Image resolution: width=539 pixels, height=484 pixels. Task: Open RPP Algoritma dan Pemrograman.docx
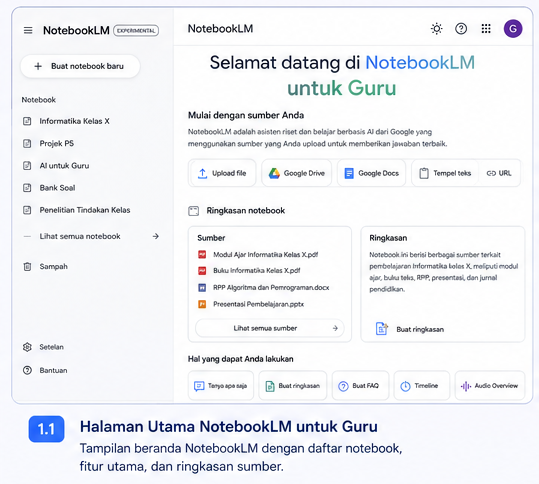pos(271,287)
